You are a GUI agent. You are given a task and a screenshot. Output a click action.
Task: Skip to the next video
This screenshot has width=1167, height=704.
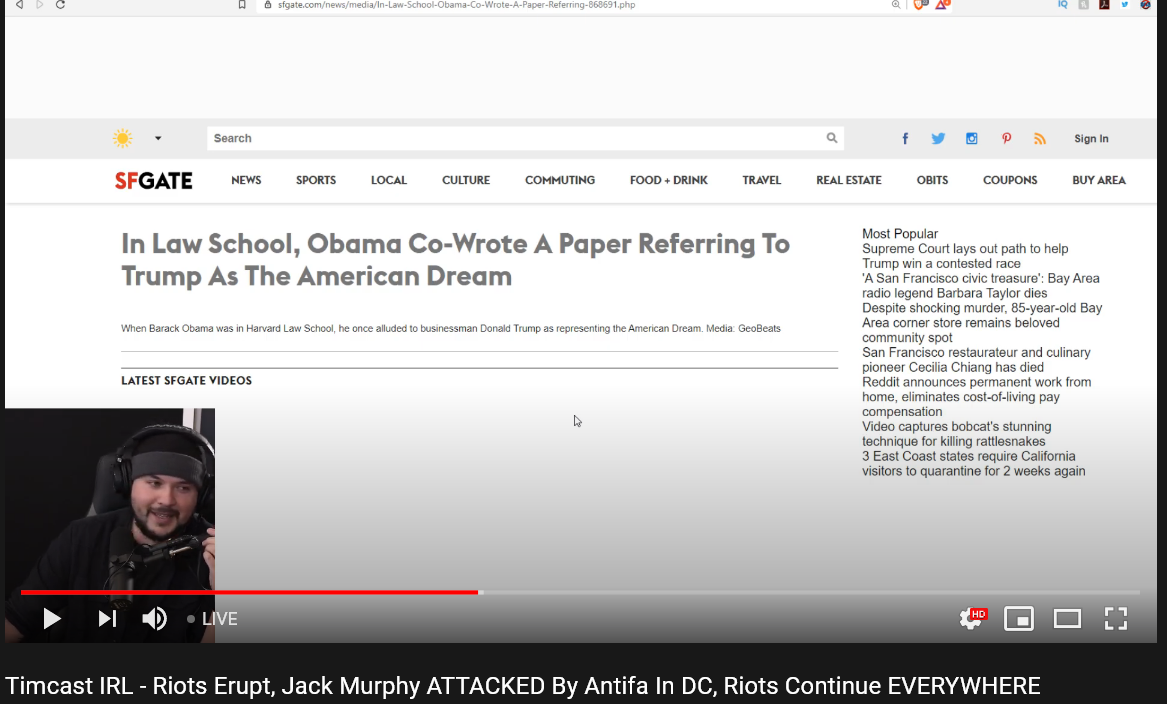click(107, 618)
